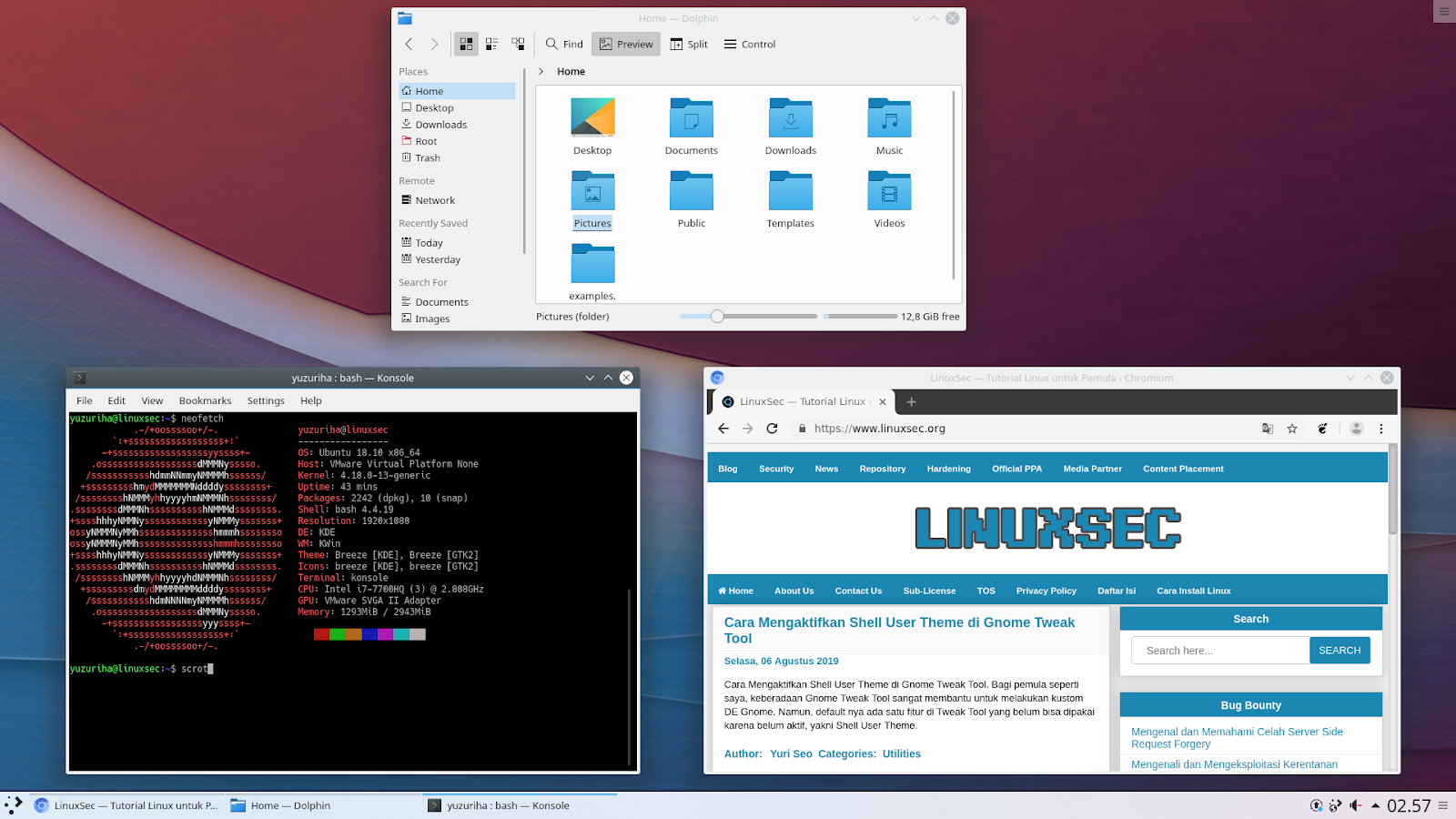Open KDE application launcher
This screenshot has width=1456, height=819.
pyautogui.click(x=14, y=804)
